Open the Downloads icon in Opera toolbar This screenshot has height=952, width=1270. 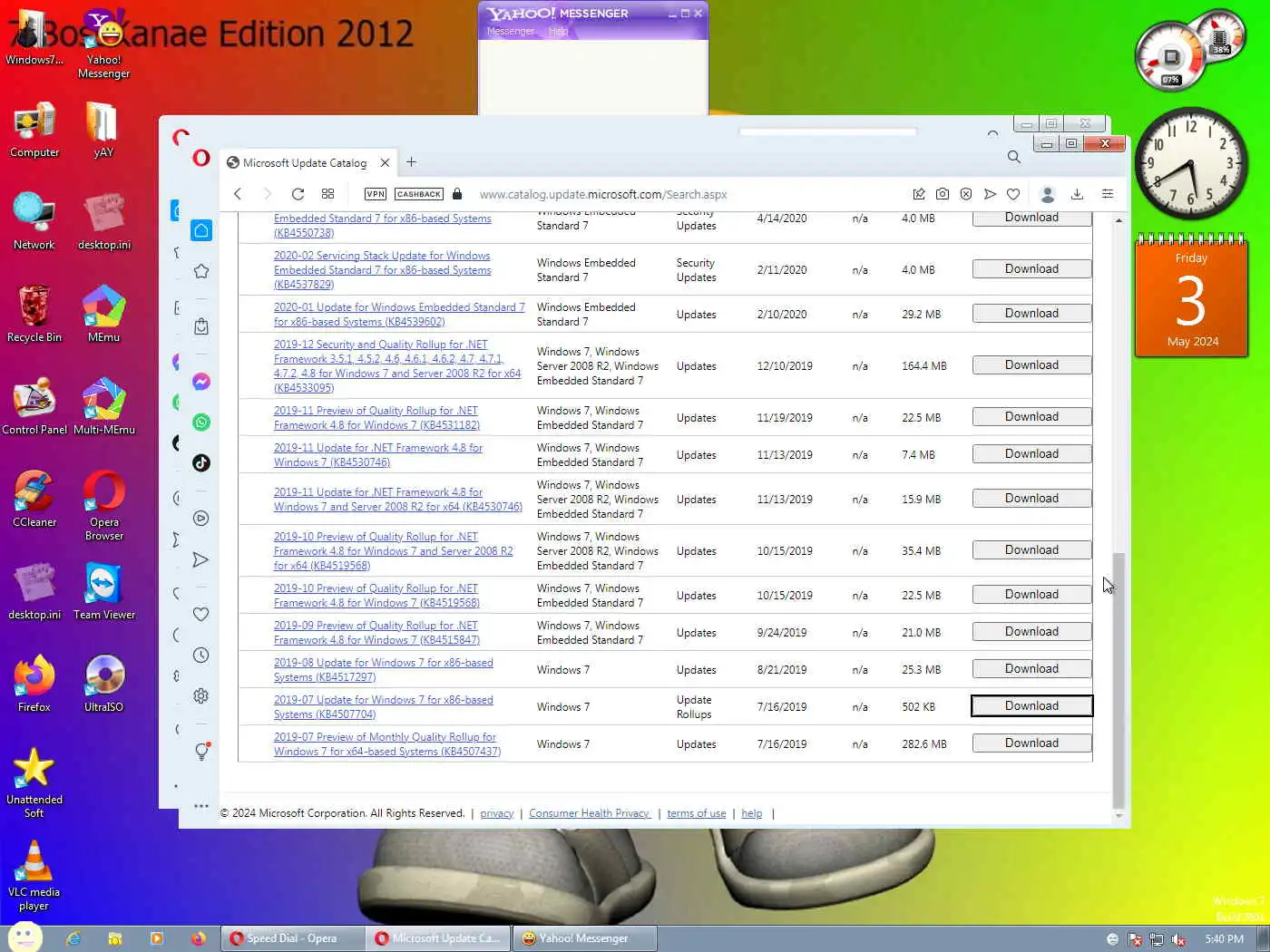click(x=1077, y=194)
